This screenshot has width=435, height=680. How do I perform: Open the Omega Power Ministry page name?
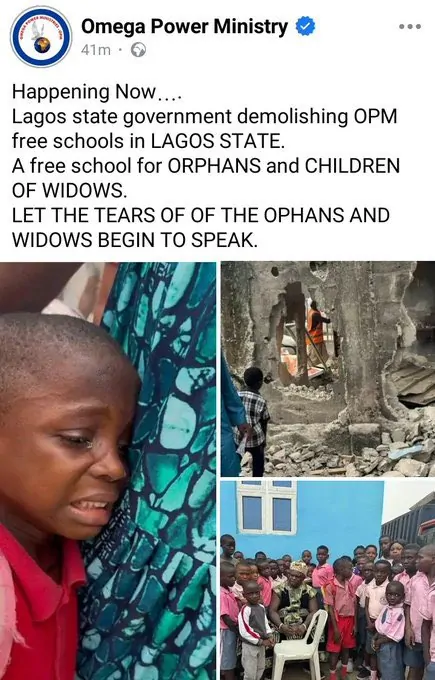click(x=184, y=26)
